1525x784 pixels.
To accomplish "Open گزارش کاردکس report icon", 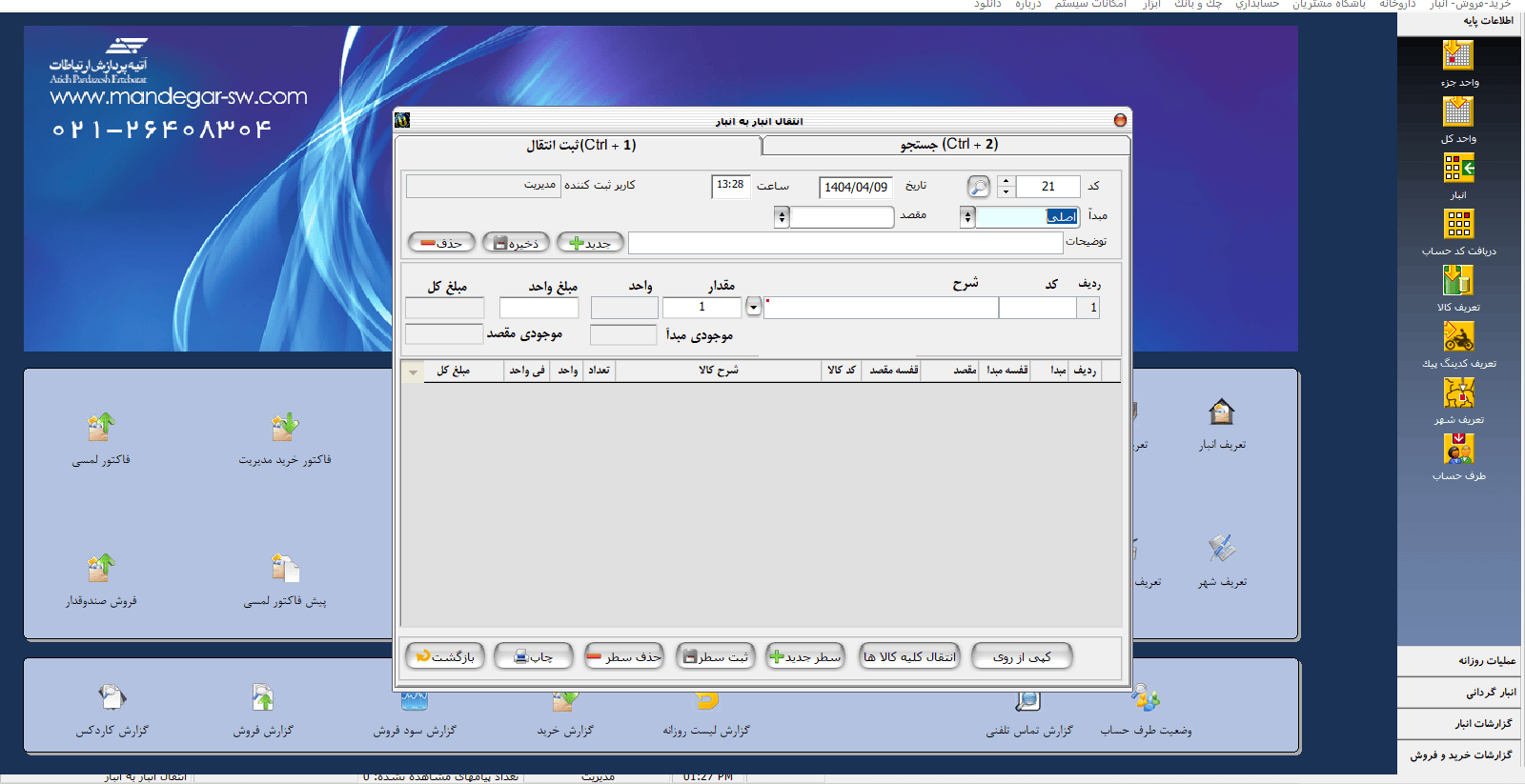I will tap(112, 698).
